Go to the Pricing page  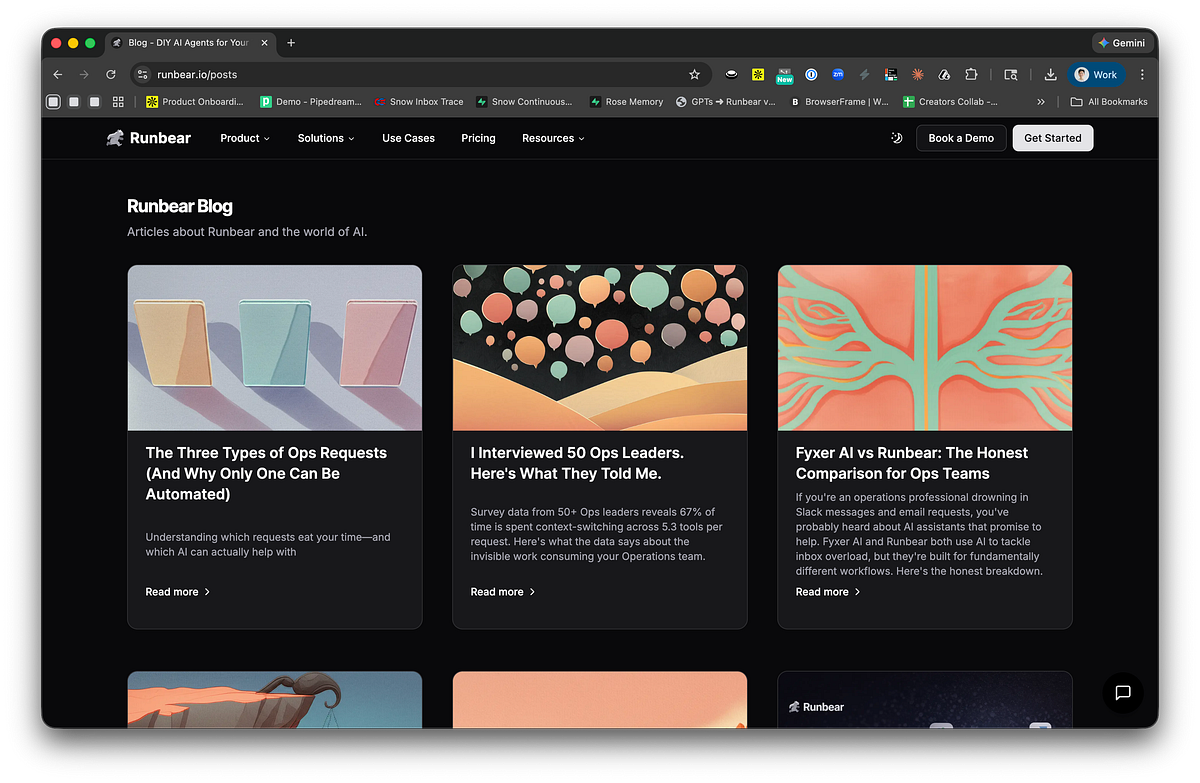(x=478, y=138)
